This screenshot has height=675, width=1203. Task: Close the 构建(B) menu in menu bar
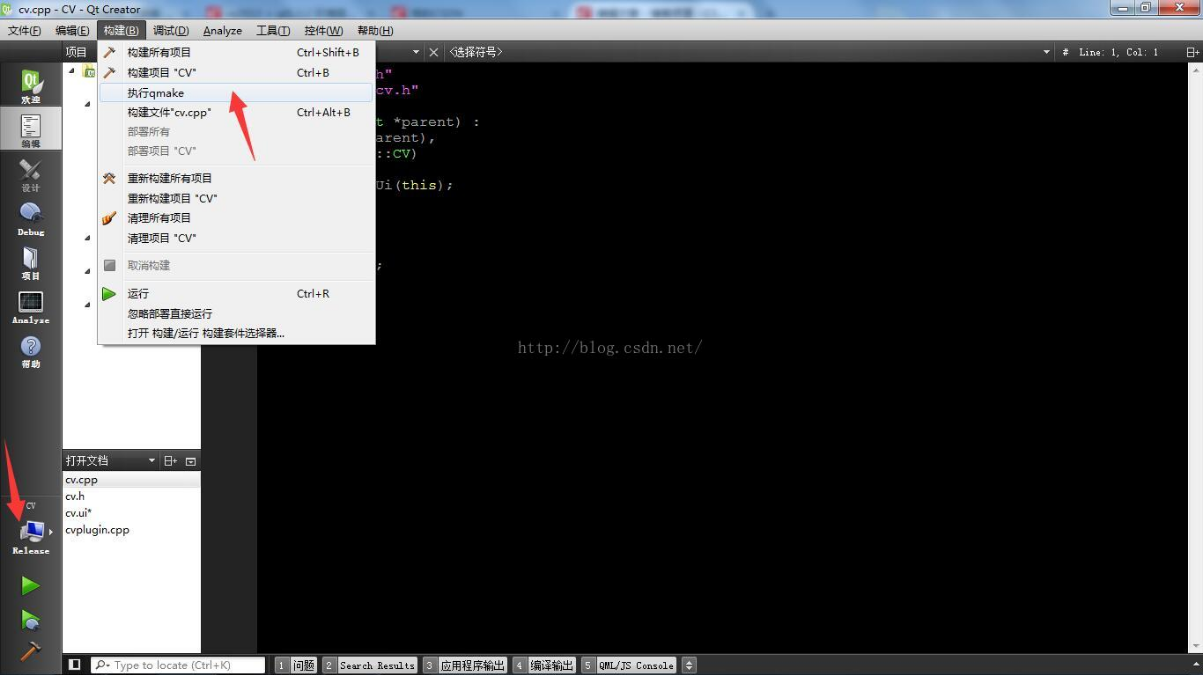tap(121, 31)
